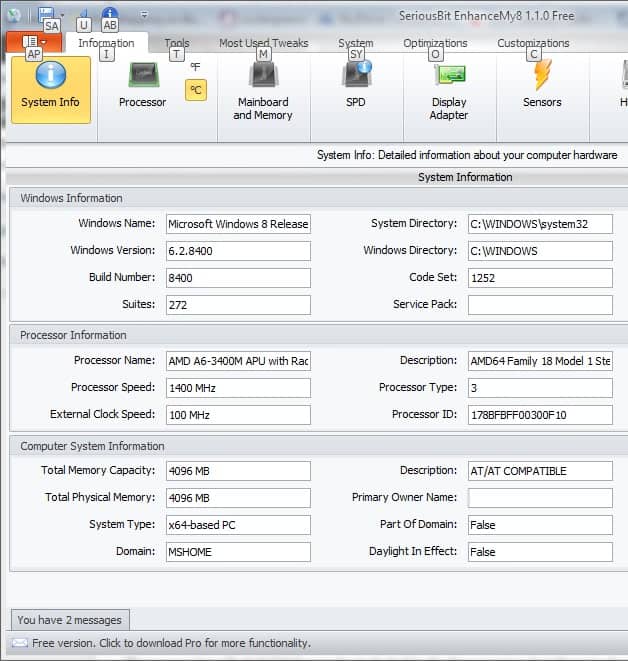Screen dimensions: 628x661
Task: Expand the save icon dropdown arrow
Action: (x=62, y=16)
